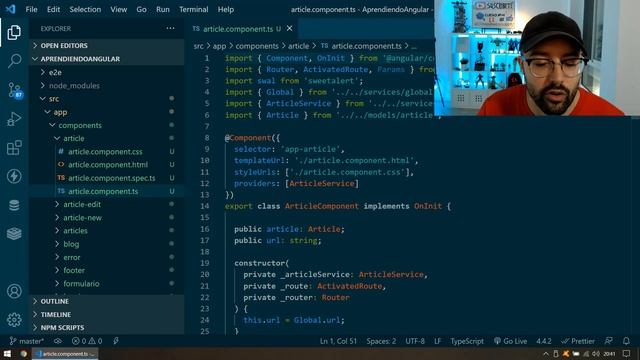640x360 pixels.
Task: Collapse the components folder
Action: click(107, 125)
